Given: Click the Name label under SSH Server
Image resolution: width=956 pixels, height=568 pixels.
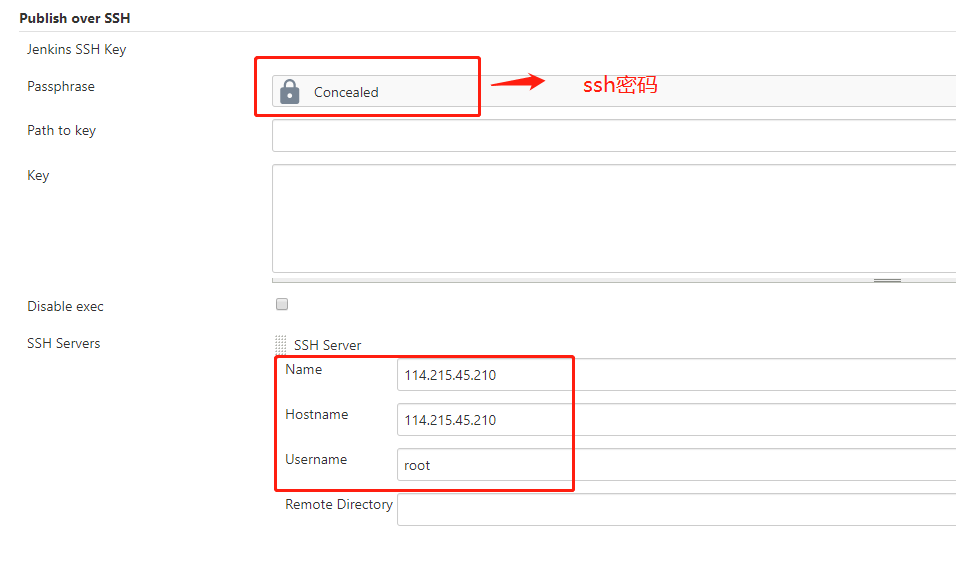Looking at the screenshot, I should pos(304,369).
